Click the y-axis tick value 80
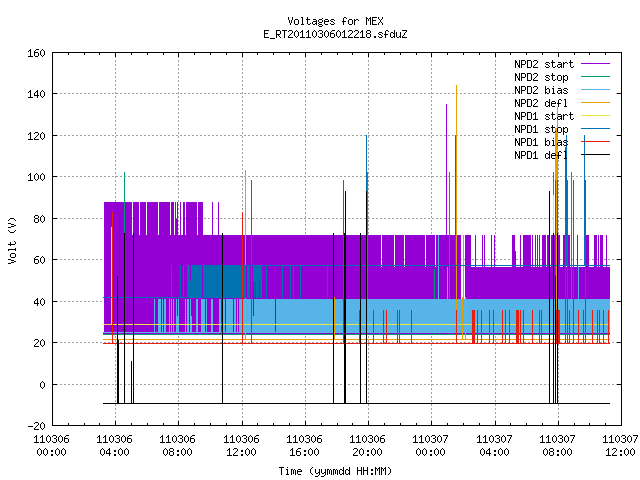Viewport: 640px width, 480px height. 39,219
